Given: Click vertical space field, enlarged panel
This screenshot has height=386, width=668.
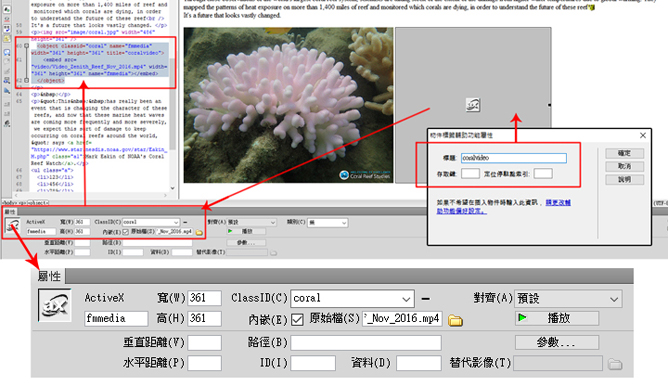Looking at the screenshot, I should click(204, 343).
